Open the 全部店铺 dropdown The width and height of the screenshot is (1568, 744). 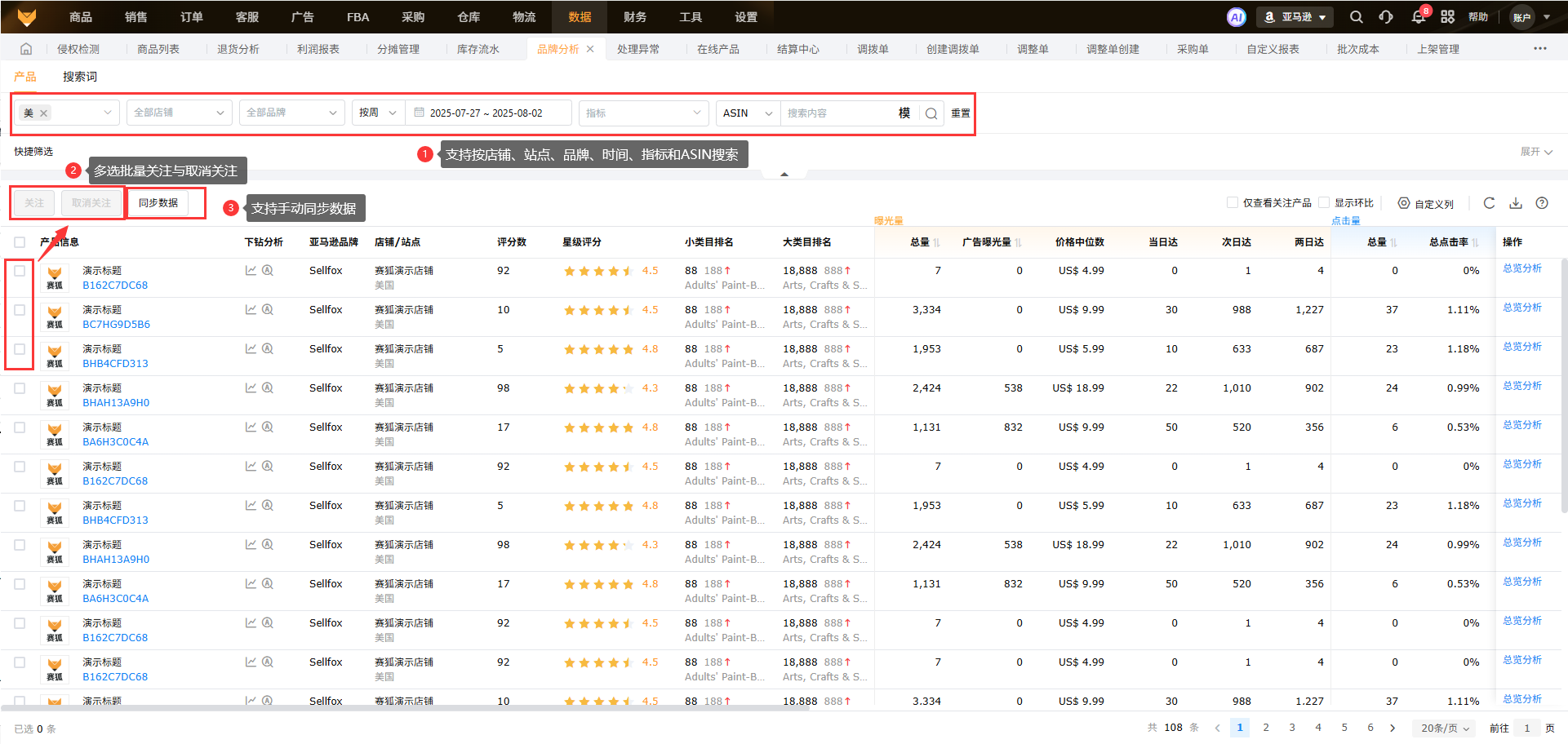click(x=179, y=113)
